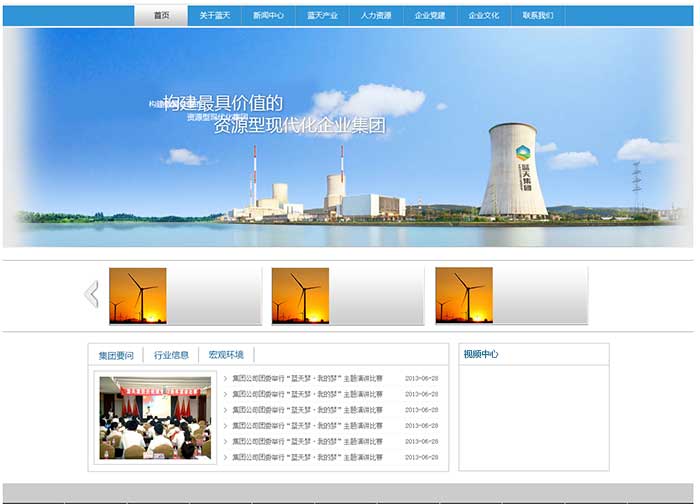700x504 pixels.
Task: Switch to the 宏观环境 tab
Action: tap(226, 355)
